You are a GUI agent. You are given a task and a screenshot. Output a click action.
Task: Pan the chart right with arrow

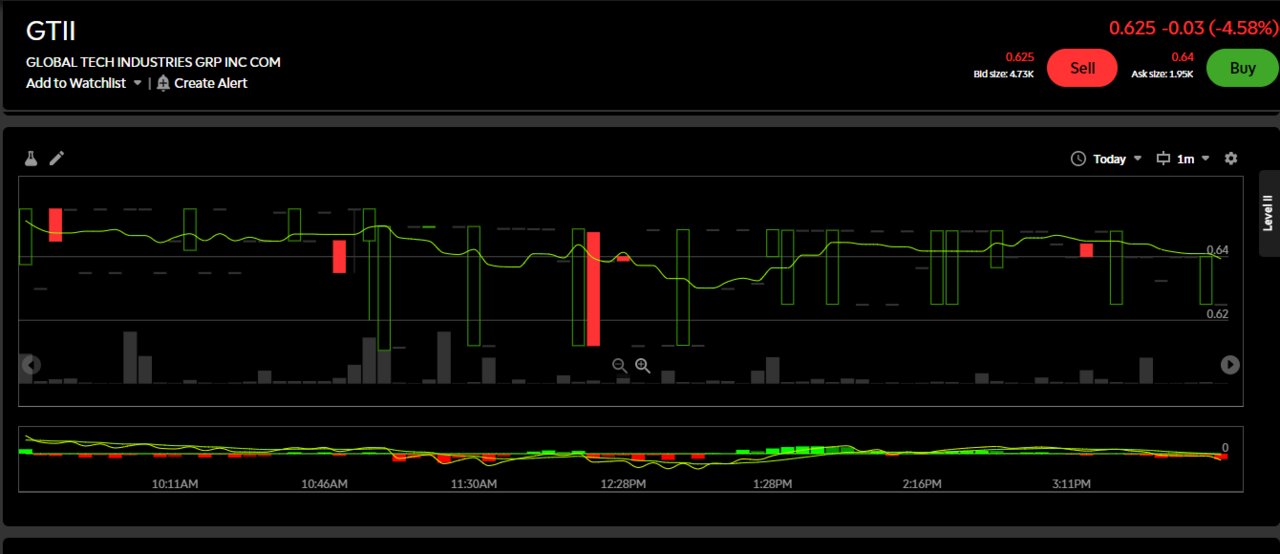pos(1230,365)
